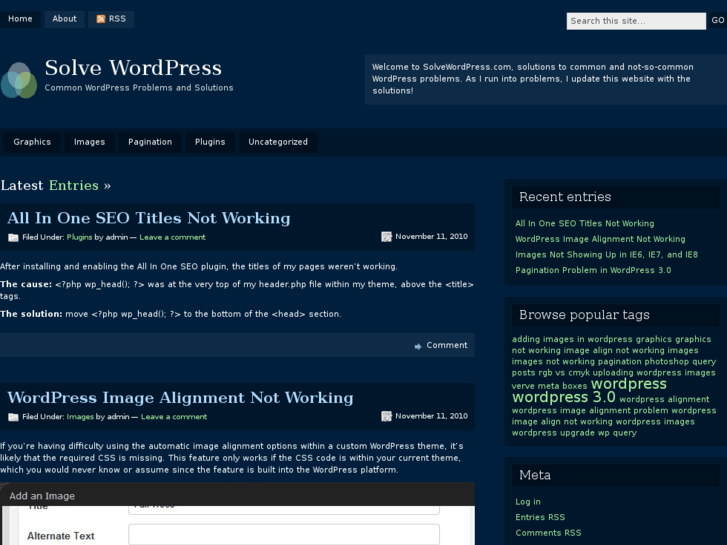Click the Images category link in post meta
The image size is (727, 545).
coord(80,417)
